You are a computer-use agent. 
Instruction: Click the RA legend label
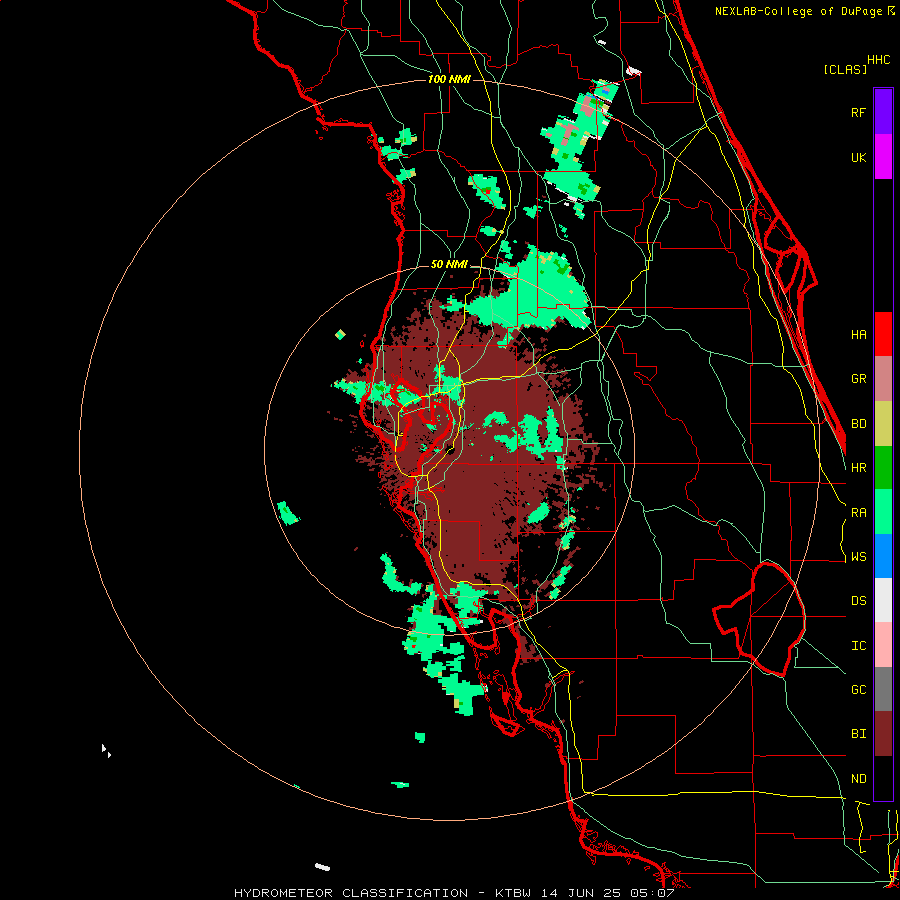(858, 513)
